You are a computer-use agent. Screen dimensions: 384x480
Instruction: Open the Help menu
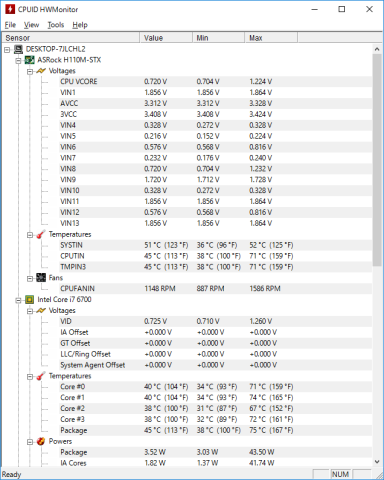click(80, 25)
